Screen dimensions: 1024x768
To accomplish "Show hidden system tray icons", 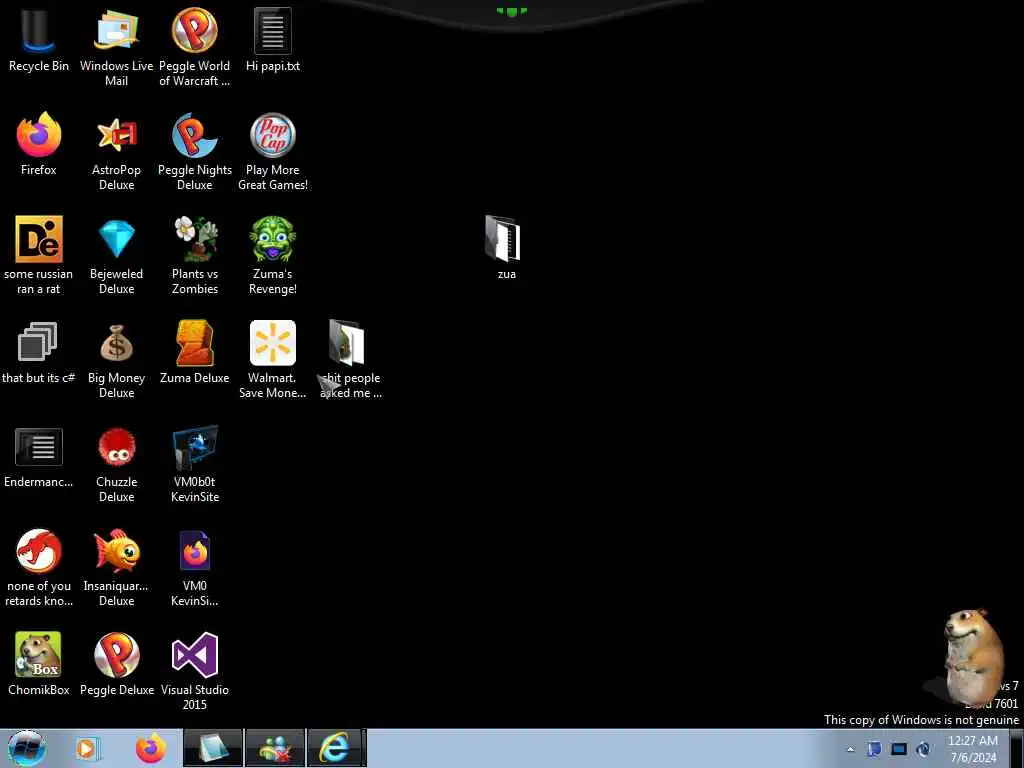I will (x=850, y=749).
